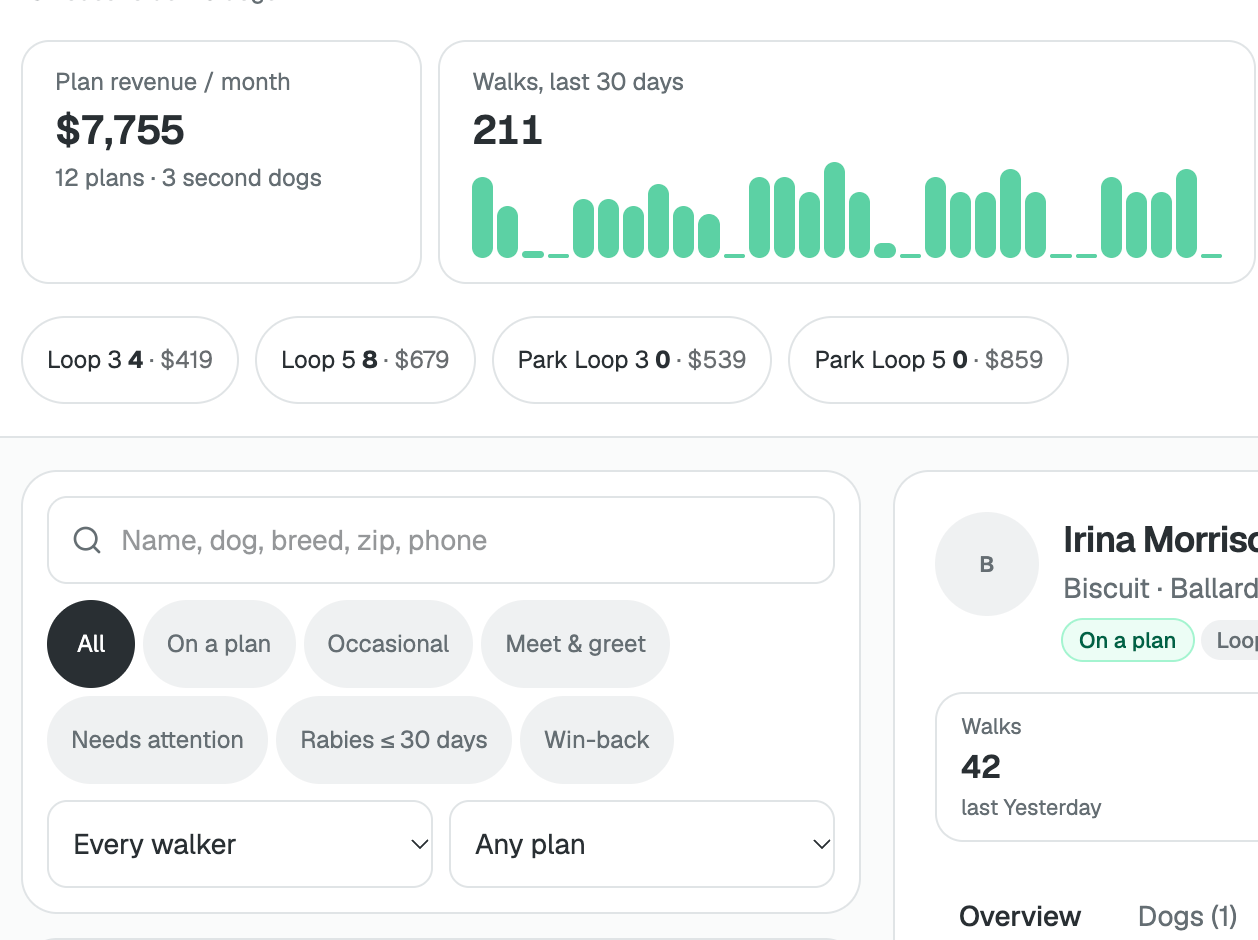The width and height of the screenshot is (1258, 940).
Task: Select the Meet & greet filter
Action: [x=575, y=644]
